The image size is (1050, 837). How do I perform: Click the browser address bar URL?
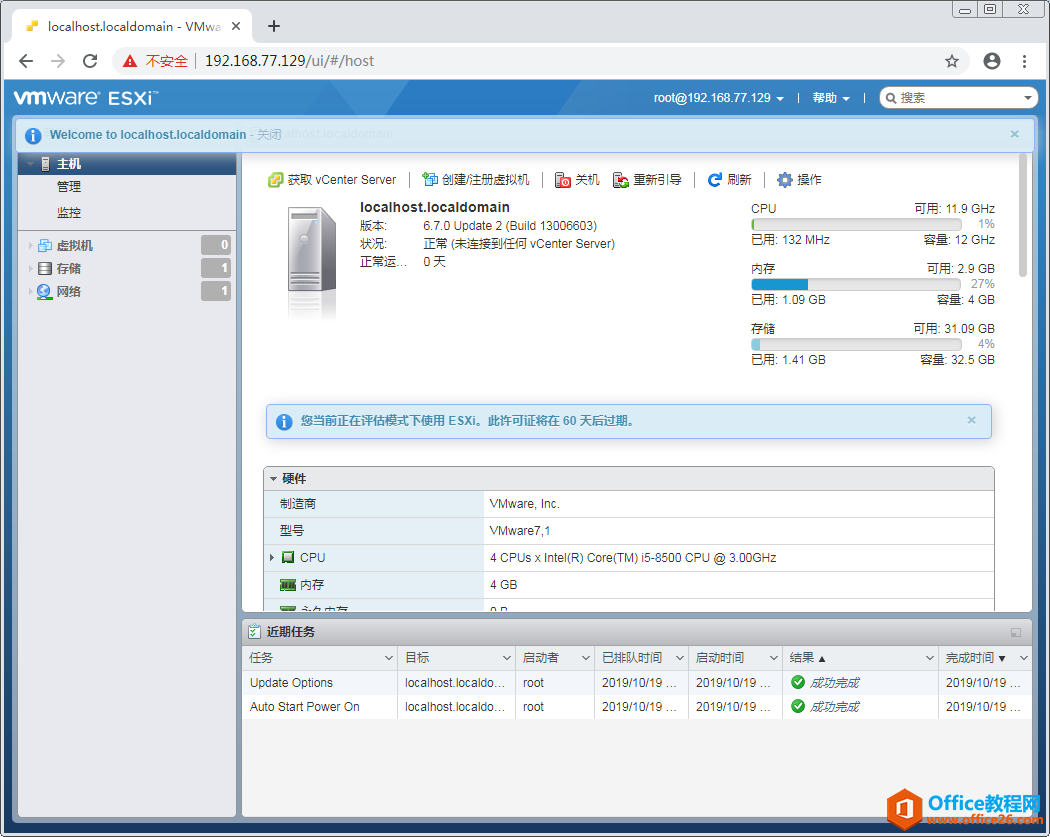pos(289,61)
